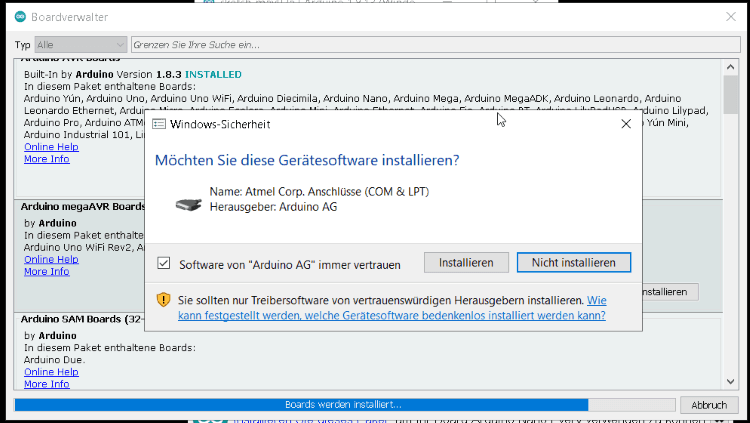Click the 'Boards werden installiert' progress bar
Screen dimensions: 750x423
[x=344, y=405]
